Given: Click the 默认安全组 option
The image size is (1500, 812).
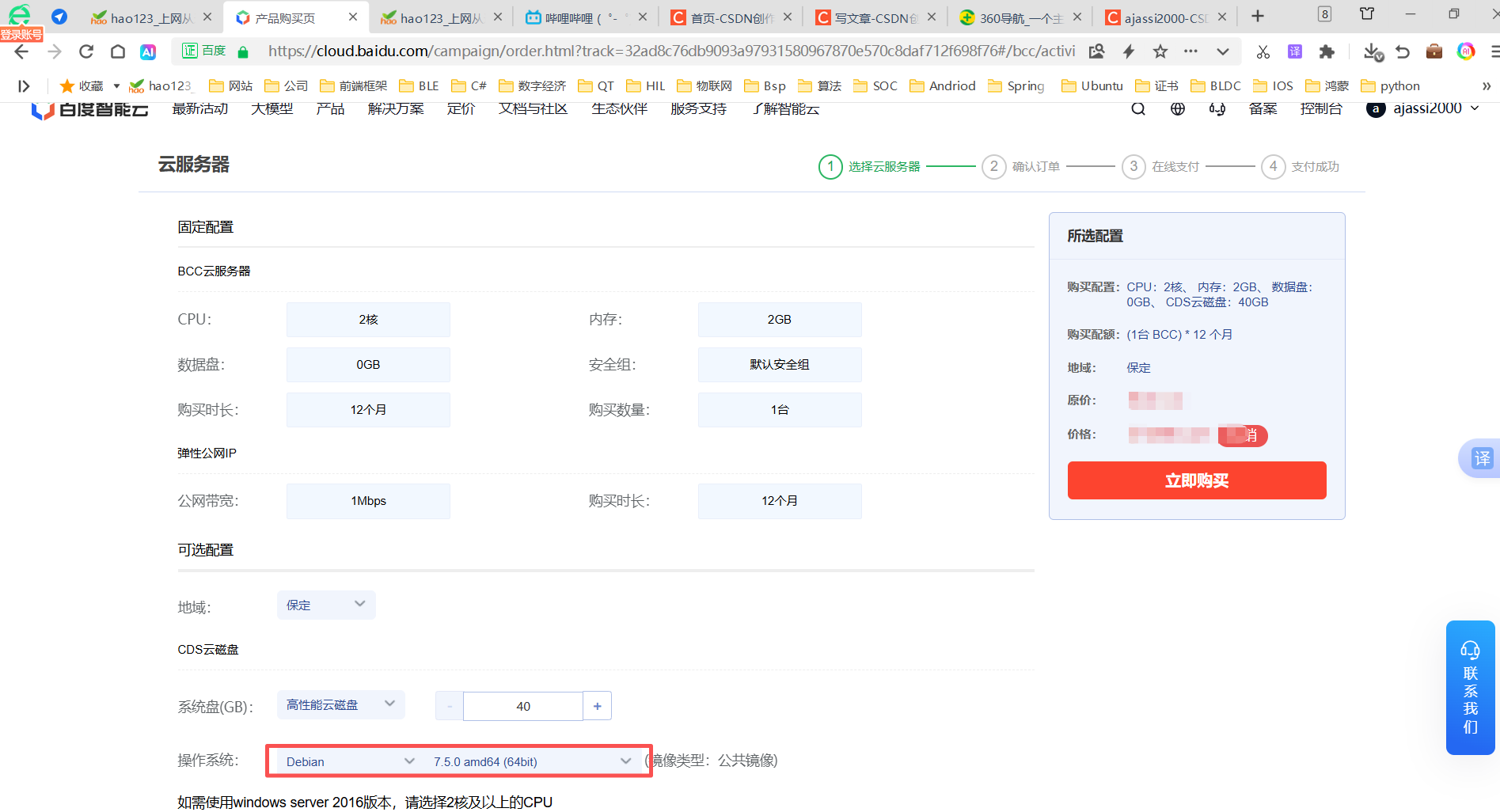Looking at the screenshot, I should pos(780,365).
